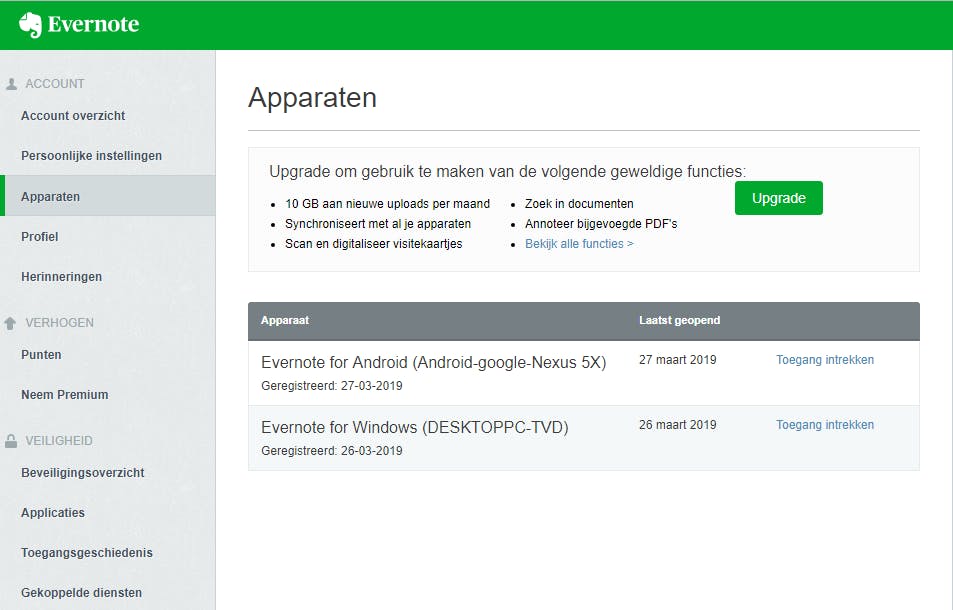Open Account overzicht in sidebar

(73, 116)
